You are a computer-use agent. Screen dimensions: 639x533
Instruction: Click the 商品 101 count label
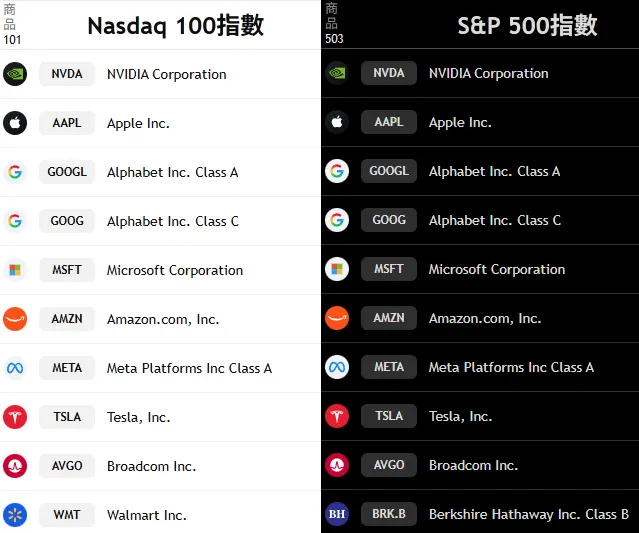click(x=12, y=24)
